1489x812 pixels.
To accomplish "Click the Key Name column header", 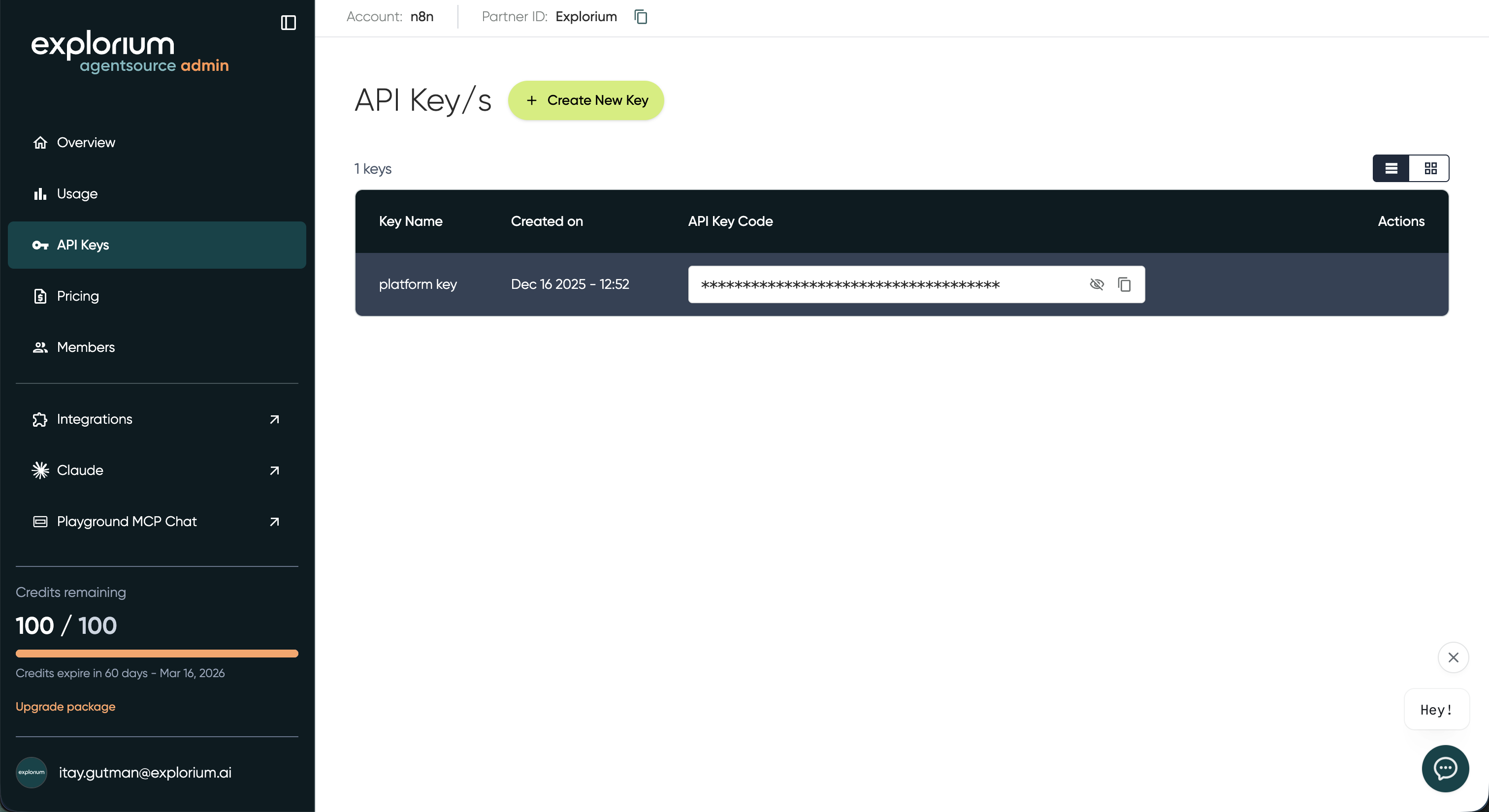I will pyautogui.click(x=411, y=221).
